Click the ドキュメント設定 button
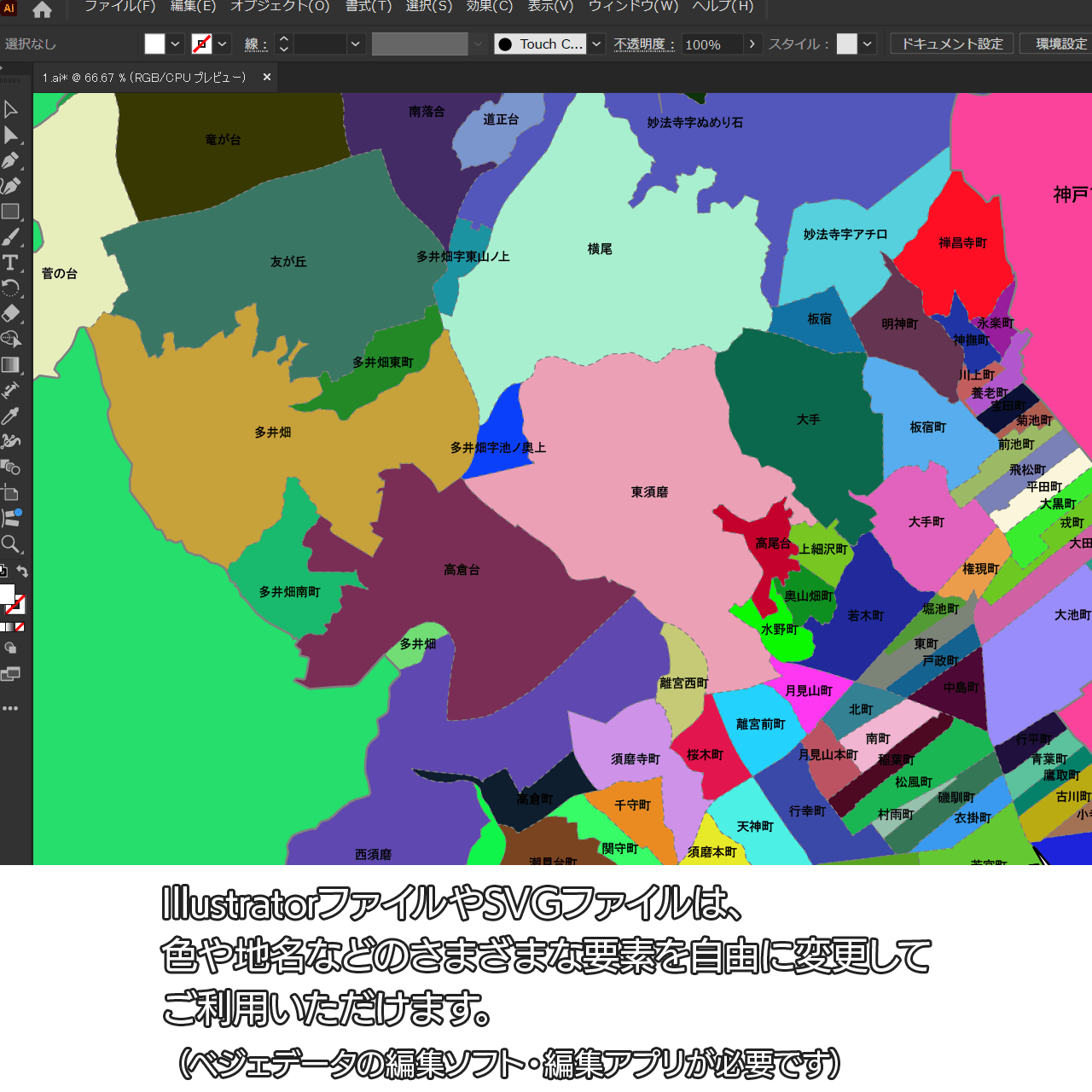Image resolution: width=1092 pixels, height=1092 pixels. (x=951, y=44)
